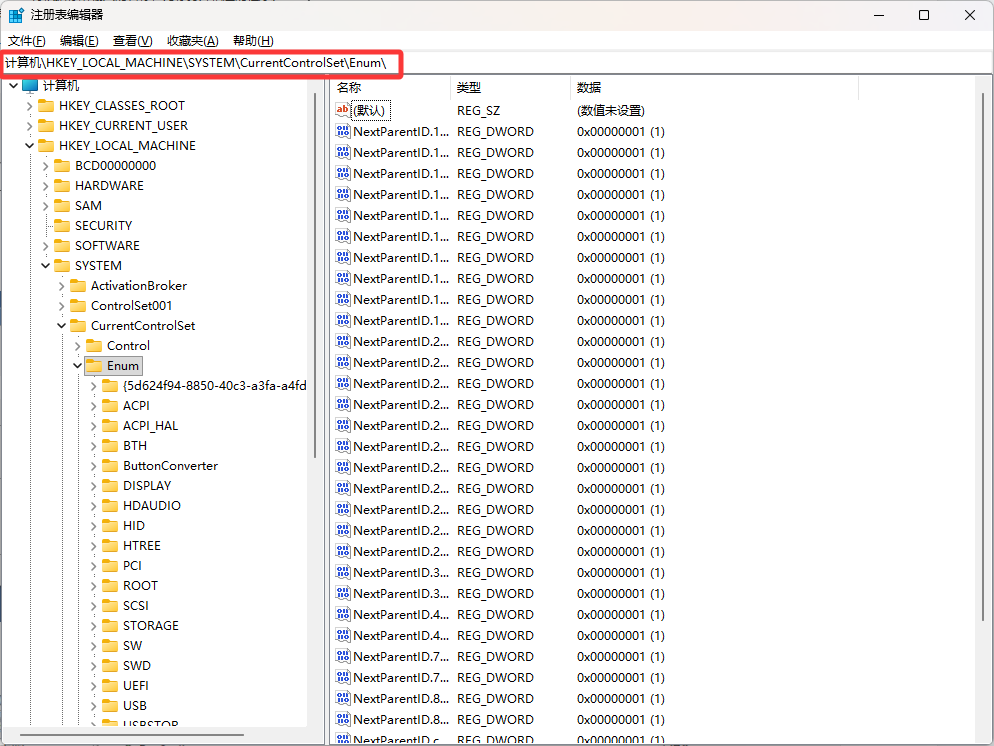The image size is (994, 746).
Task: Open the 查看(V) menu
Action: (x=132, y=41)
